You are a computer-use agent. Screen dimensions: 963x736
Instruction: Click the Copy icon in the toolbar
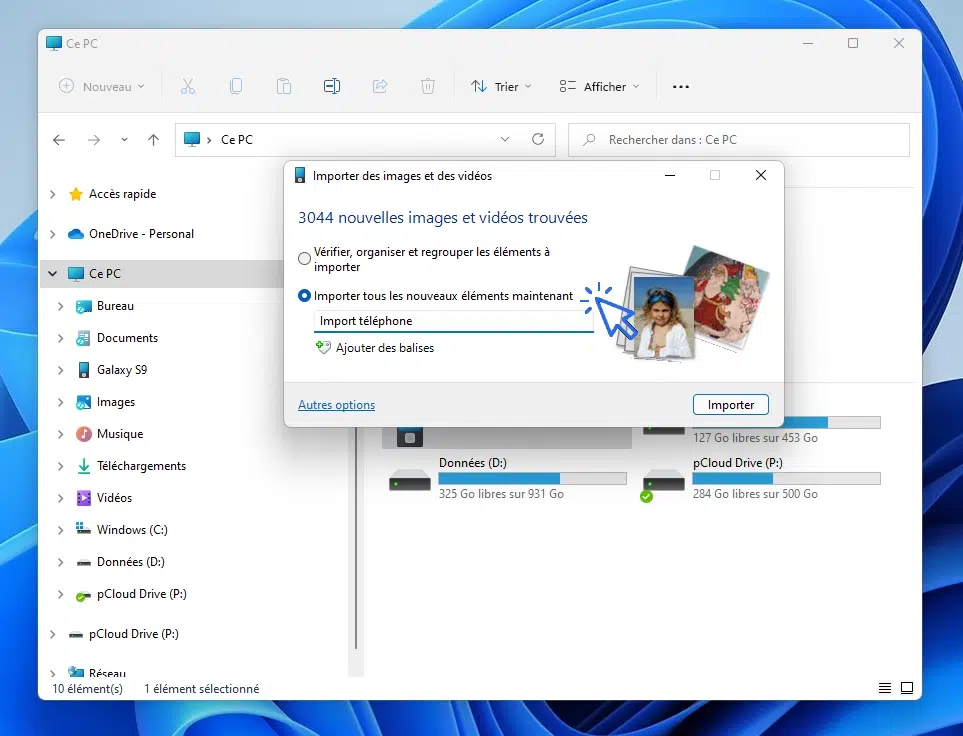click(x=236, y=86)
